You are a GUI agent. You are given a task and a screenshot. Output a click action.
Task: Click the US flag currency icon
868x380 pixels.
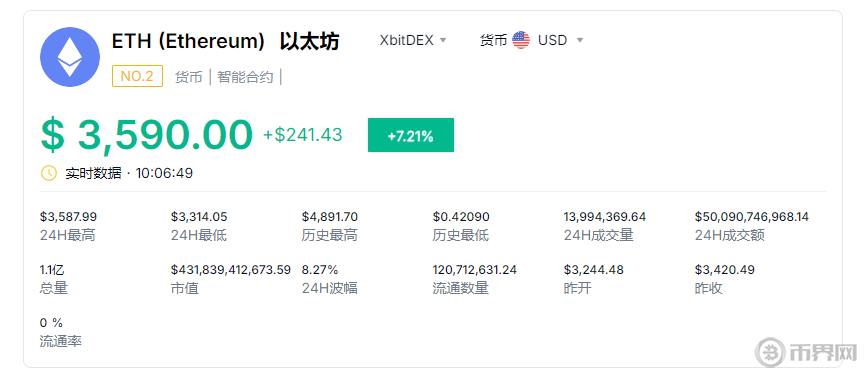click(521, 40)
